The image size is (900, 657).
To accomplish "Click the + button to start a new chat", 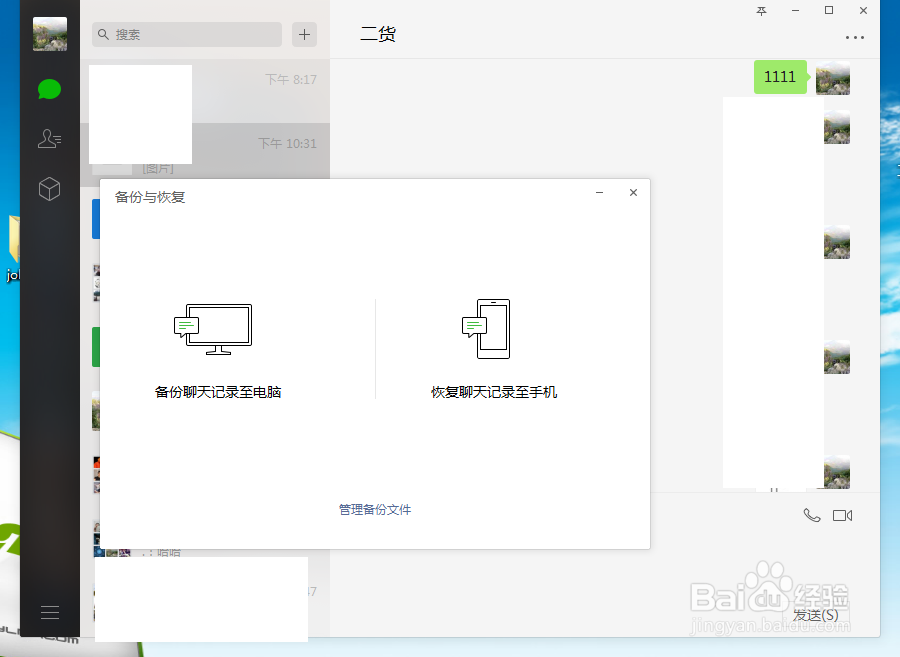I will point(304,34).
